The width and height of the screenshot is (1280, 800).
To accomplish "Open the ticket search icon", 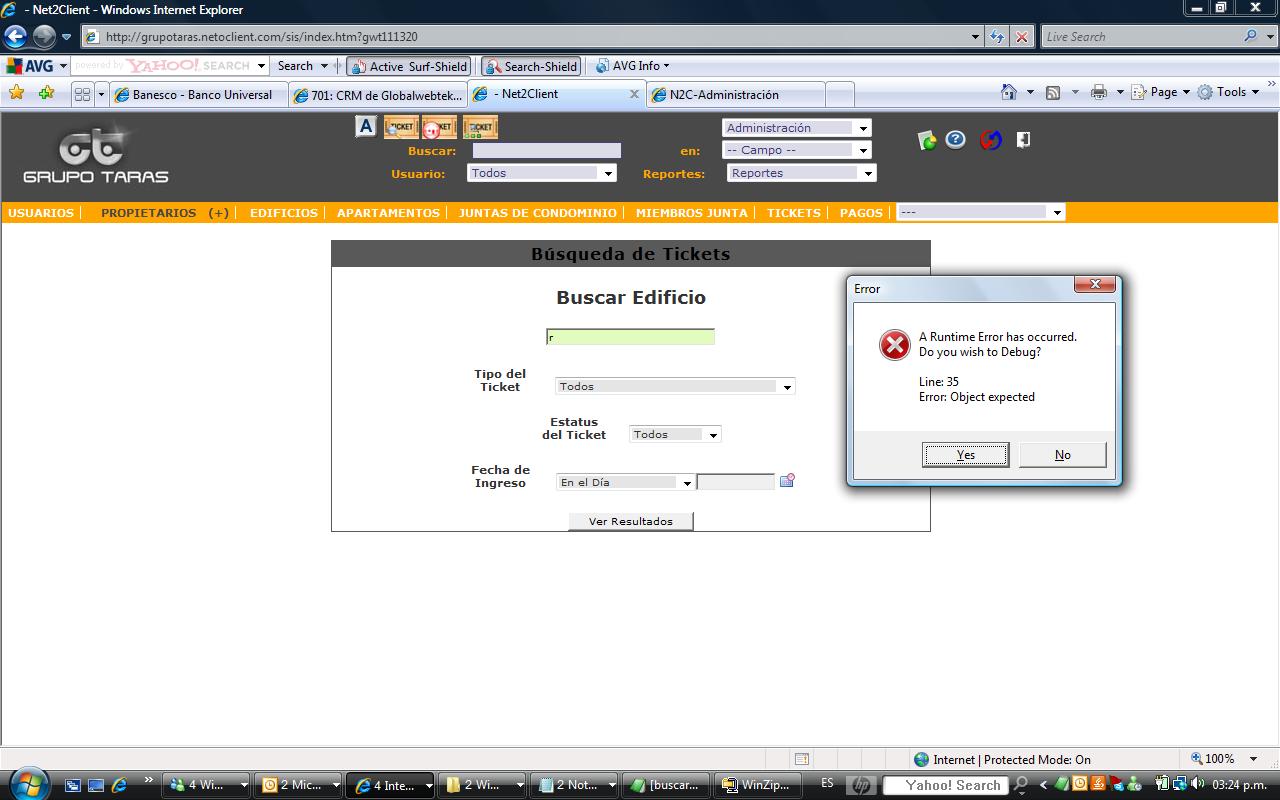I will [401, 127].
